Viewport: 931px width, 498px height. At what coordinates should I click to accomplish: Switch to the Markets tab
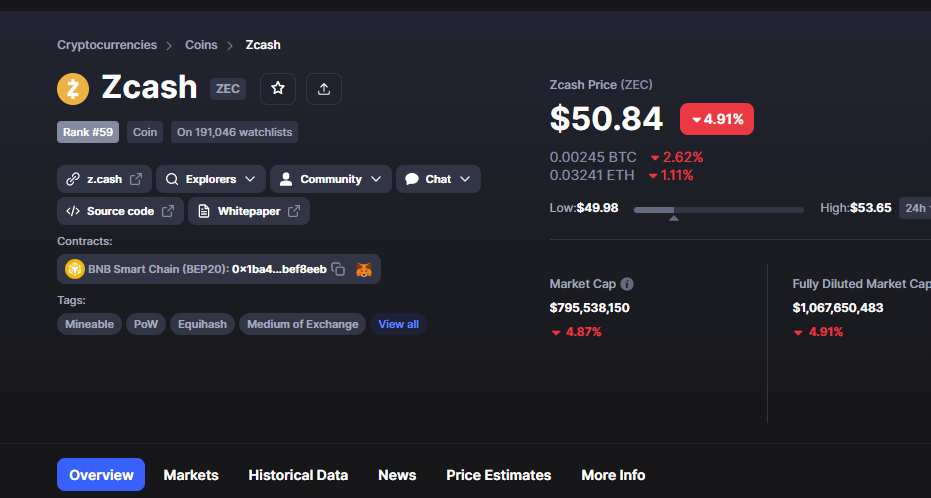[x=191, y=475]
